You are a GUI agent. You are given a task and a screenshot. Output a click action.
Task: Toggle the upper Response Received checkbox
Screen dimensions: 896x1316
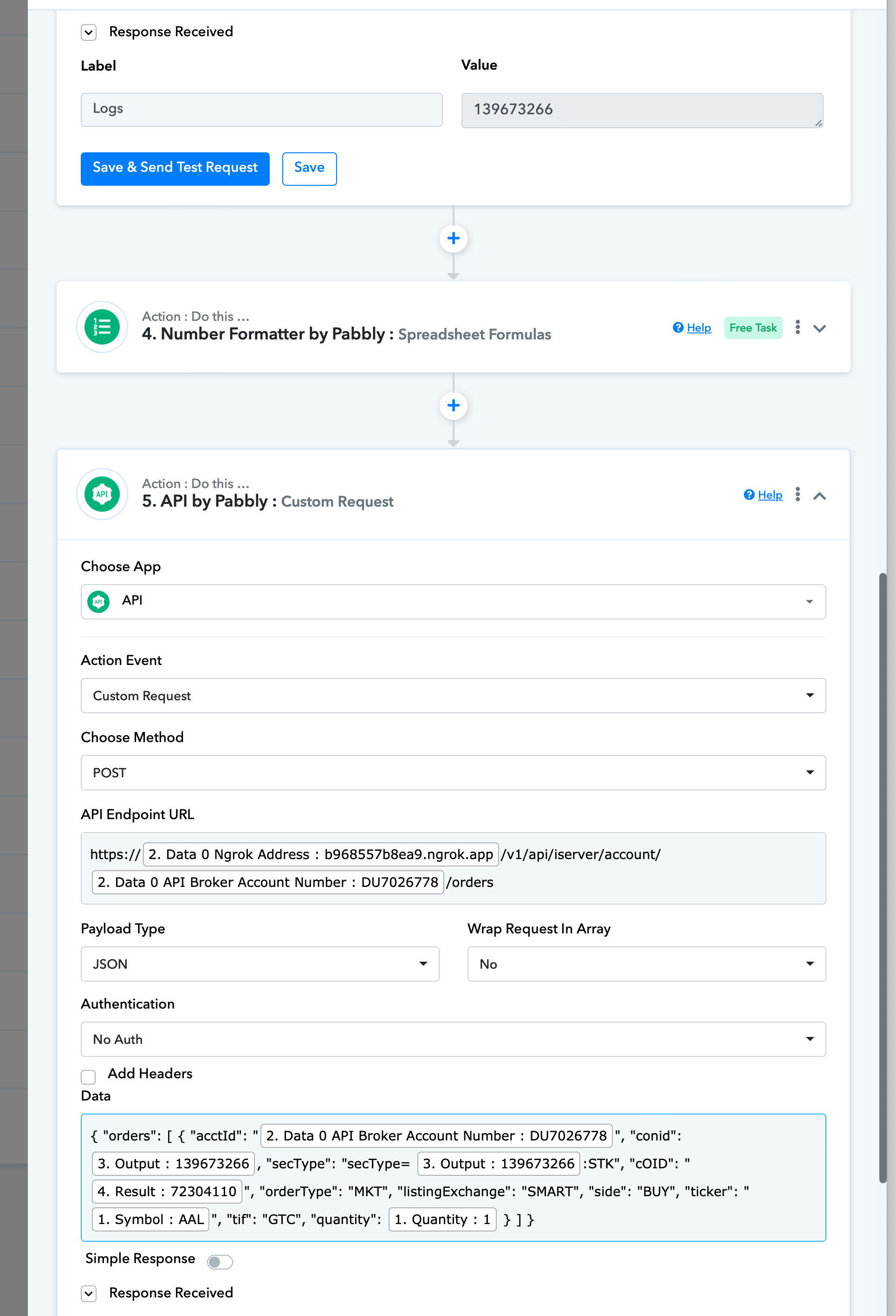pyautogui.click(x=88, y=33)
